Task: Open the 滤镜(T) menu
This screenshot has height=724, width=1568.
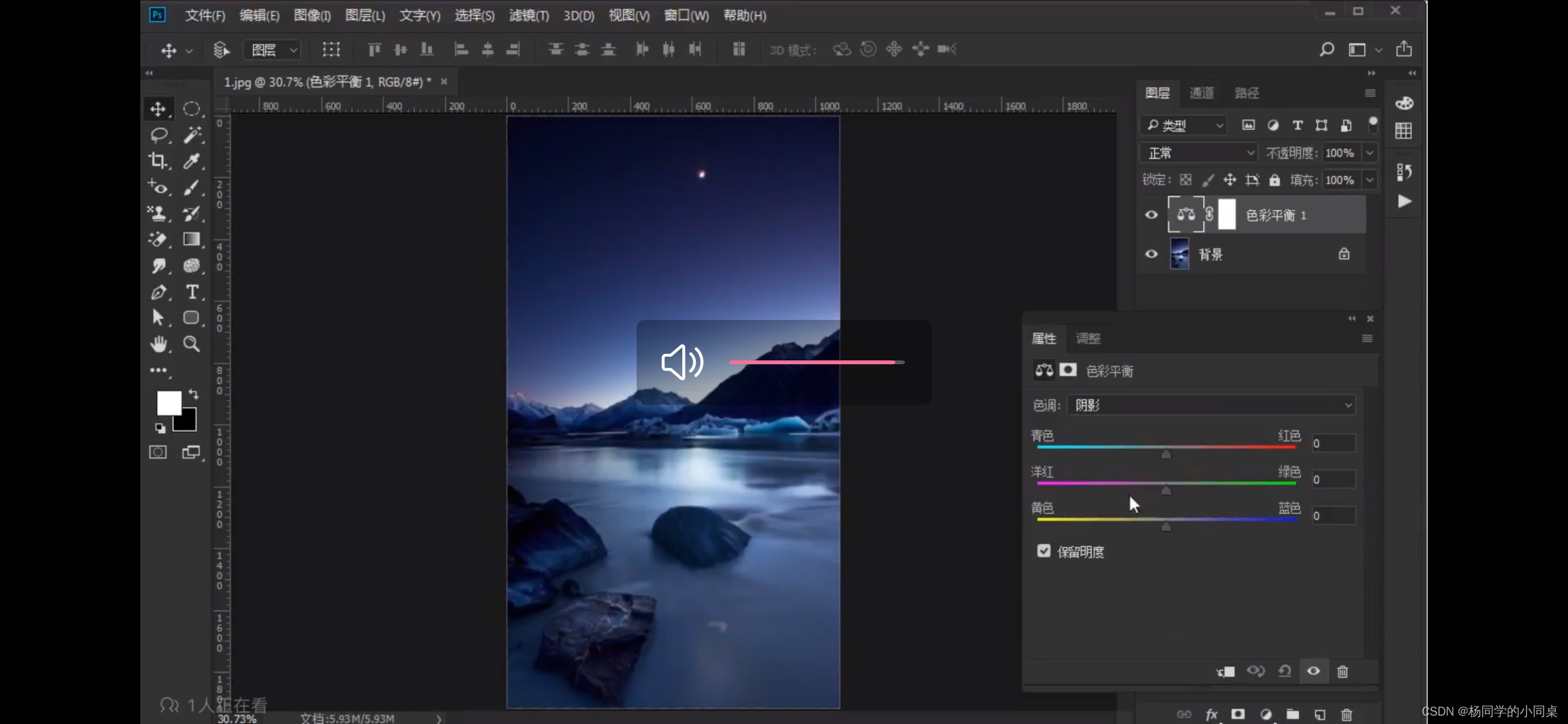Action: [x=528, y=15]
